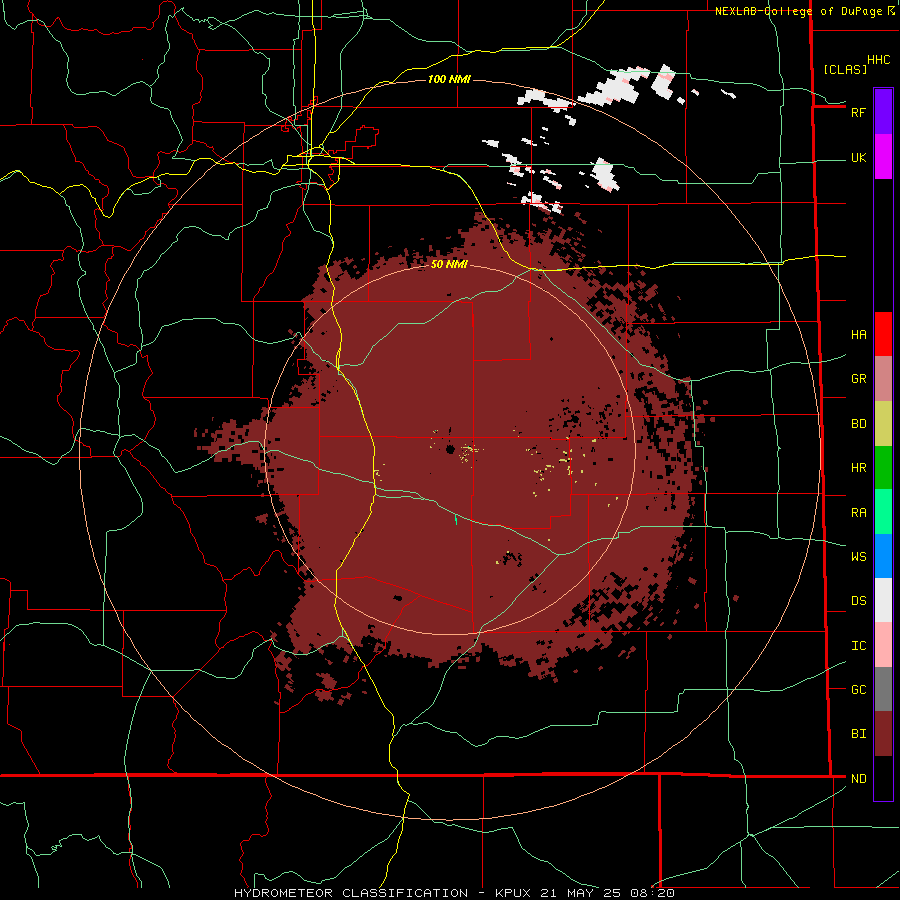The image size is (900, 900).
Task: Click the HR legend label
Action: pos(858,468)
